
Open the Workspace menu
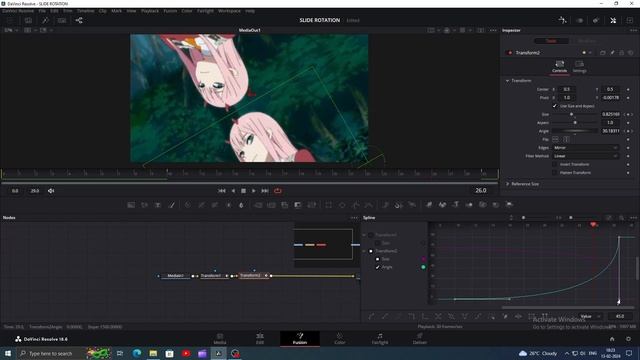click(229, 11)
